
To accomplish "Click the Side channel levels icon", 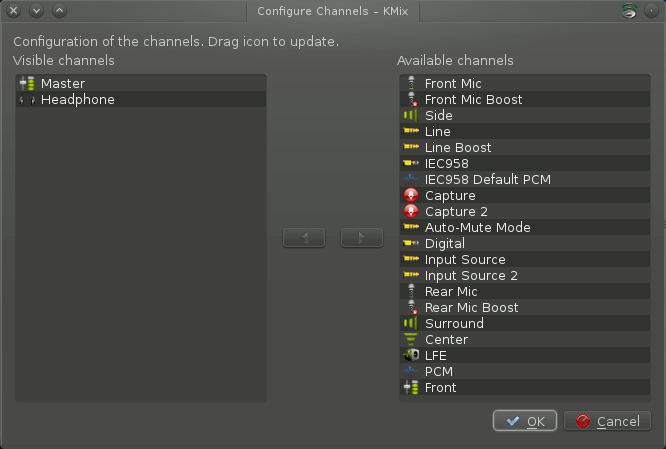I will (410, 116).
